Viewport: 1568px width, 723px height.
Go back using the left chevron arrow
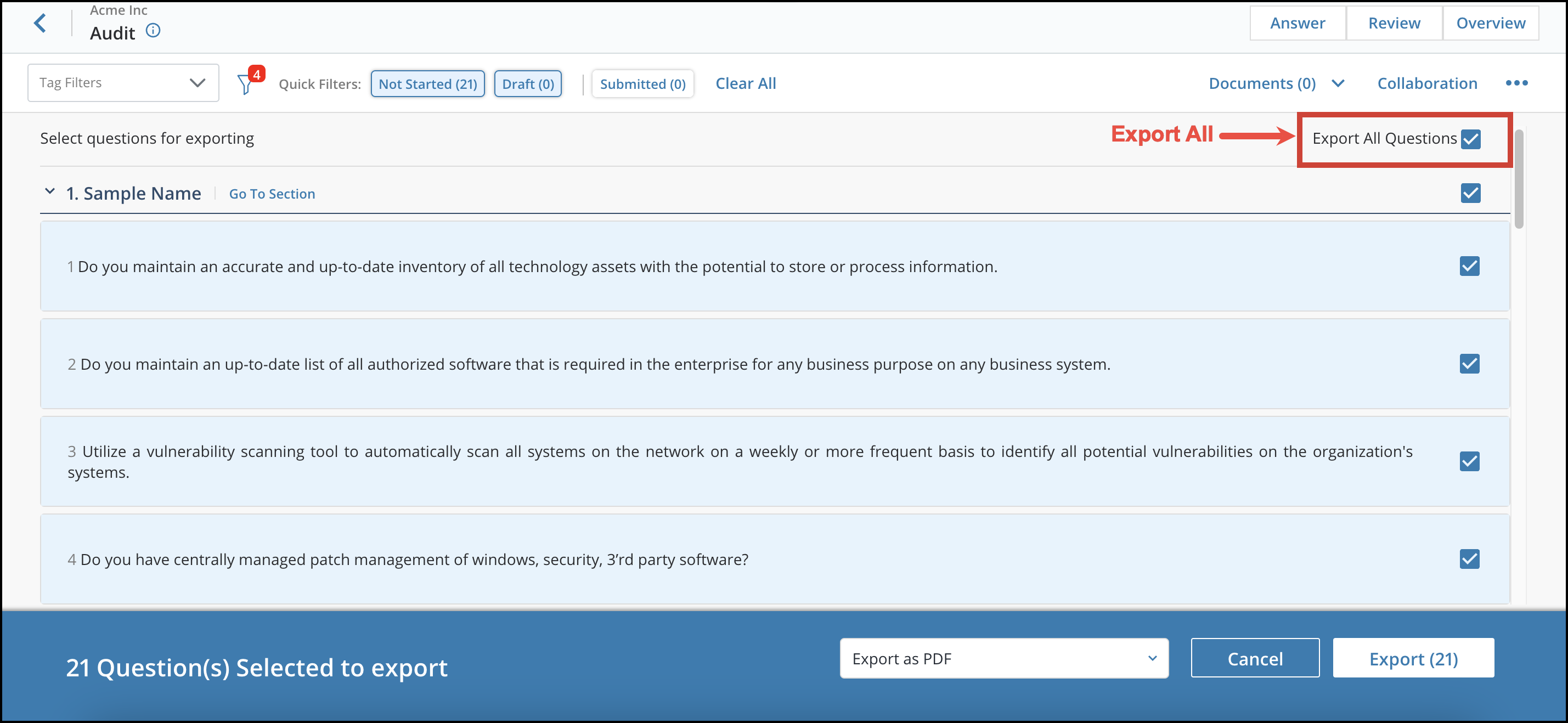point(40,23)
